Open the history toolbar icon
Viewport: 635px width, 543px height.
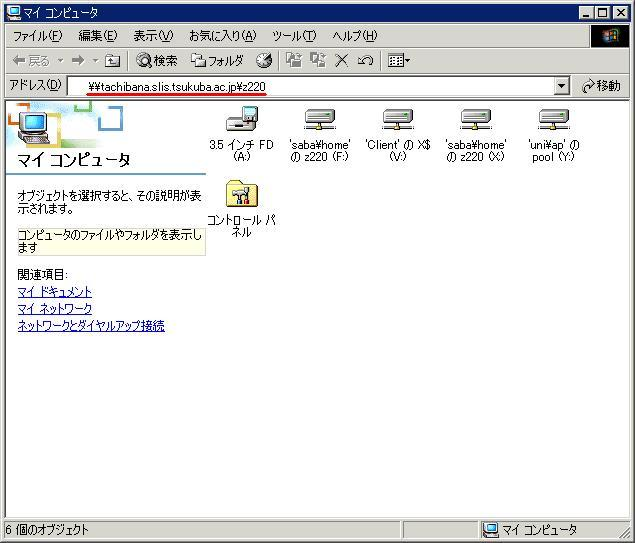[264, 61]
